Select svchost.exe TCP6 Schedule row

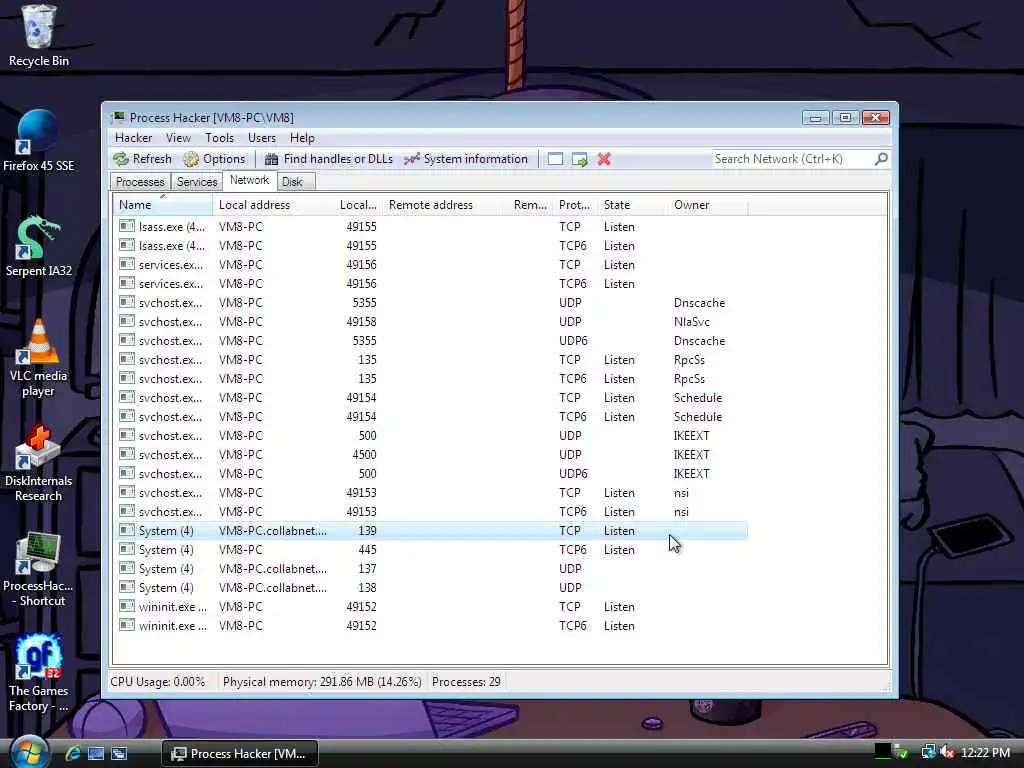(431, 417)
